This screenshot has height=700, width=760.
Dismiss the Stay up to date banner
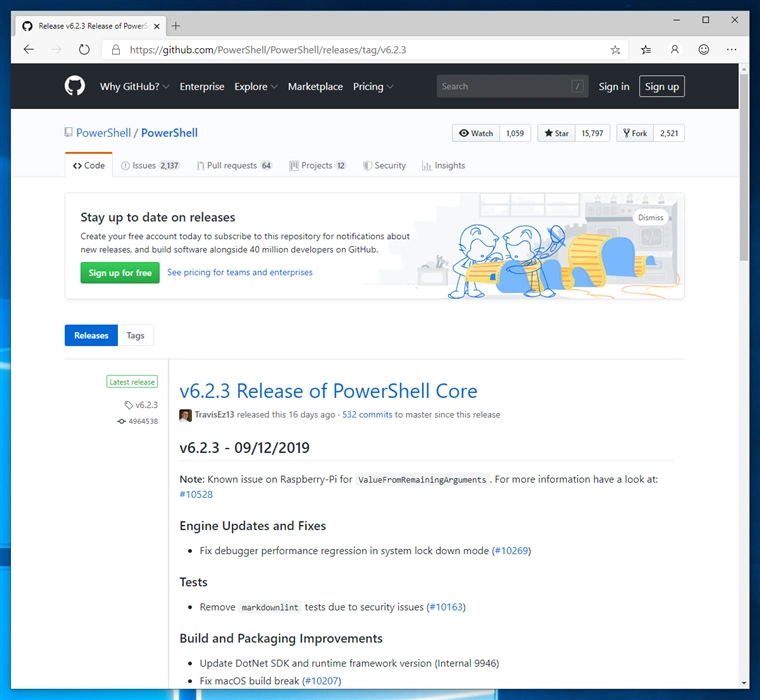[x=650, y=217]
